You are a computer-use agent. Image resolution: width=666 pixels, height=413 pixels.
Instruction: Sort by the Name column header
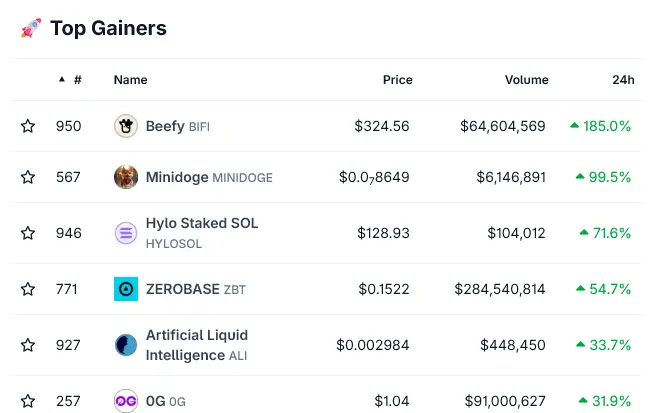(130, 80)
